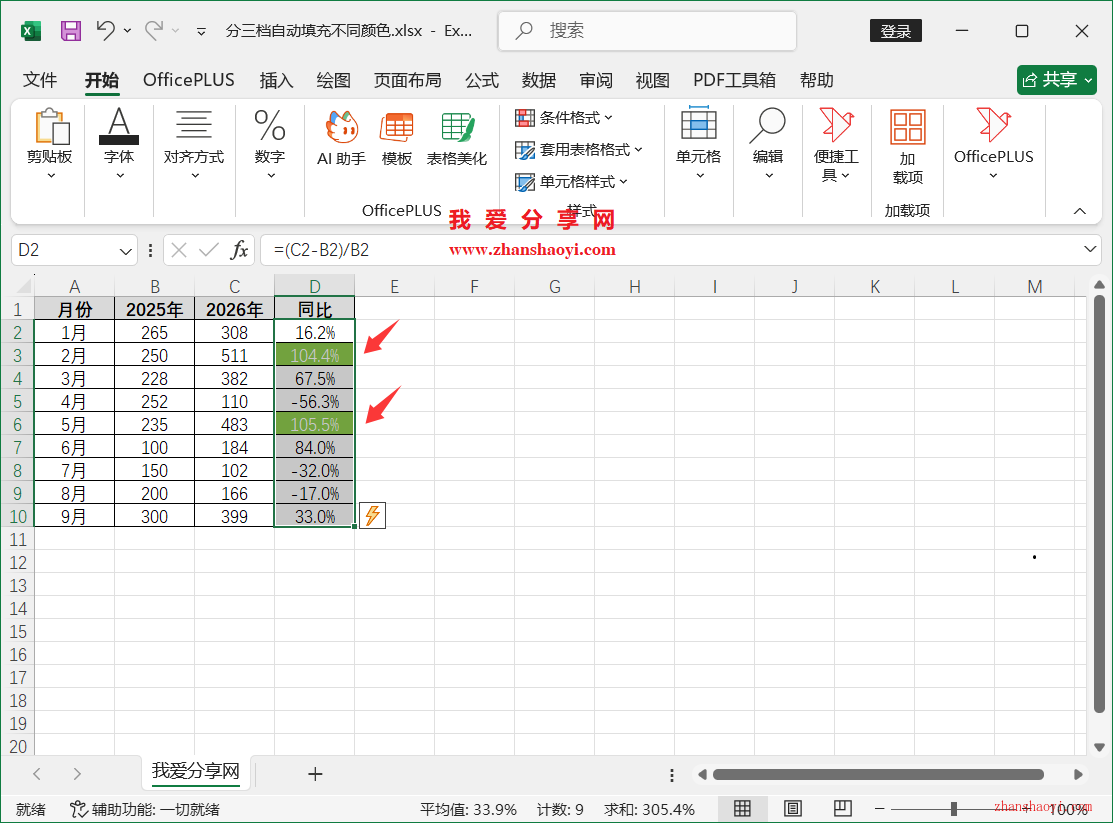
Task: Click in the search box 搜索
Action: tap(647, 31)
